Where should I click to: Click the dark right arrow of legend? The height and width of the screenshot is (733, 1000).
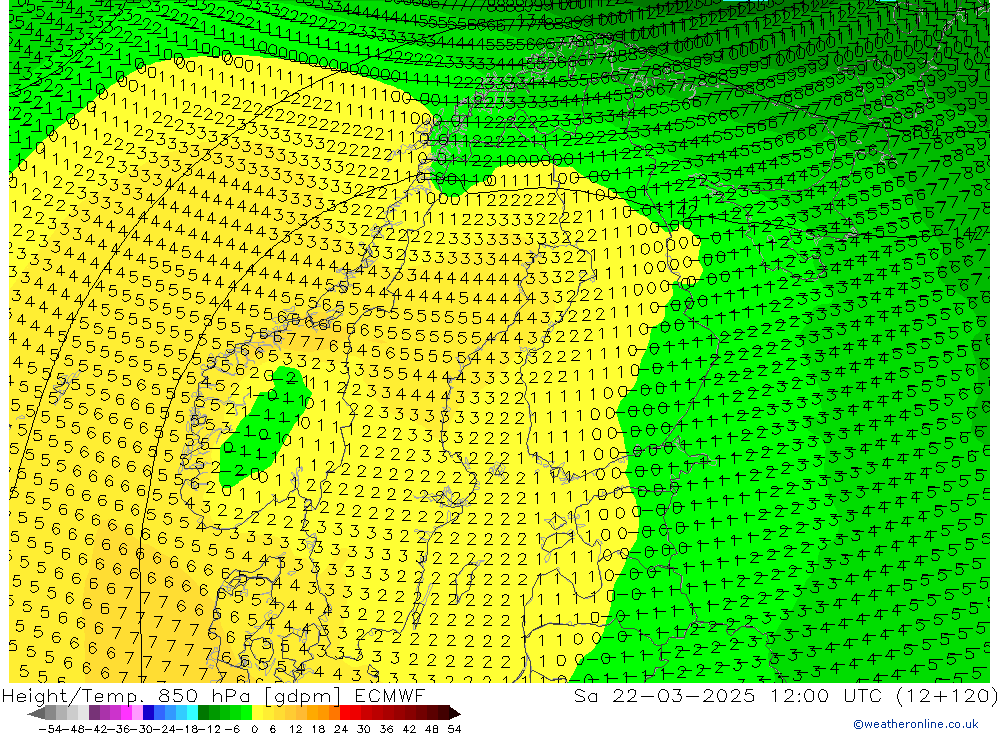tap(455, 713)
